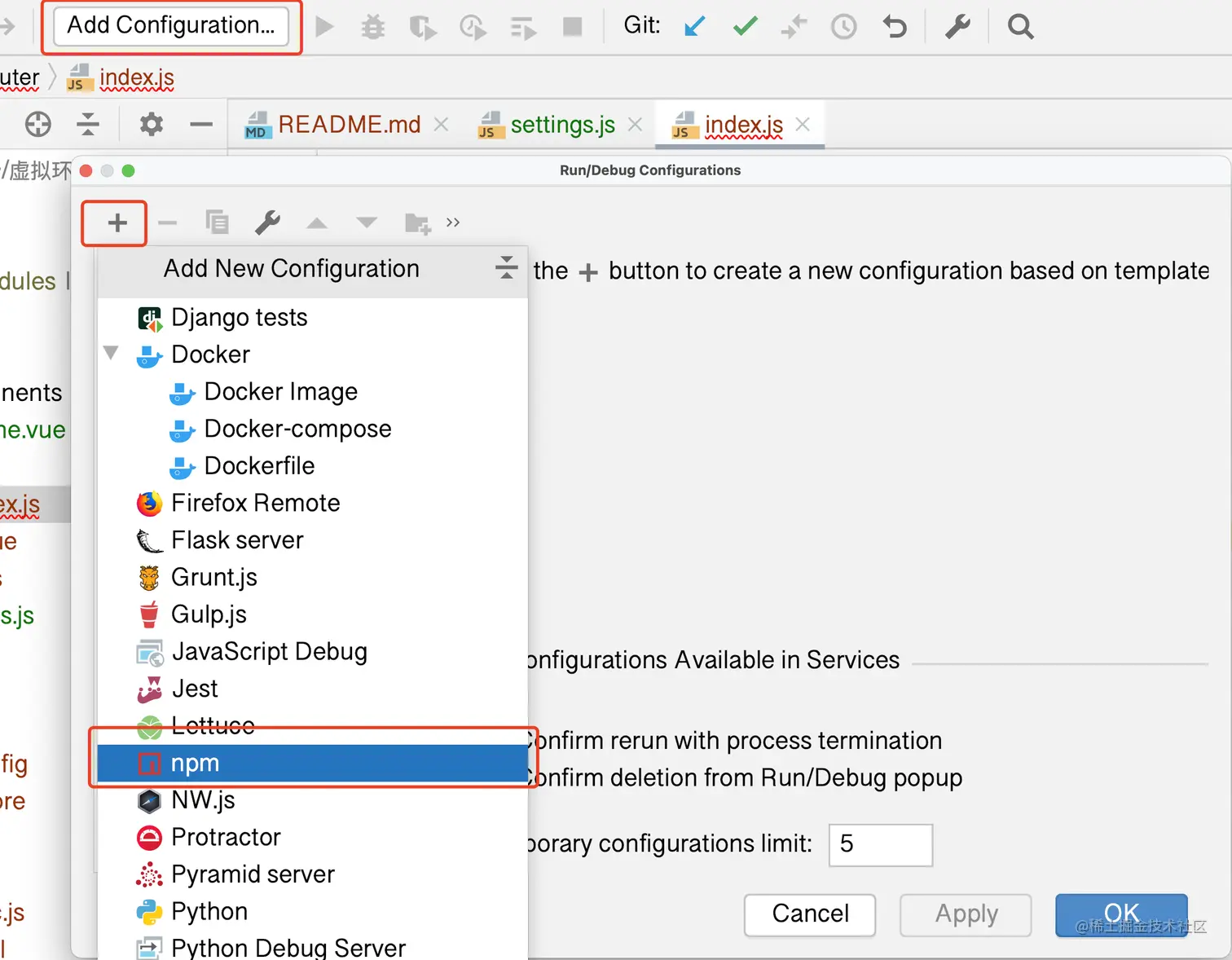Hide the project panel with the minus icon
This screenshot has width=1232, height=960.
pos(201,125)
